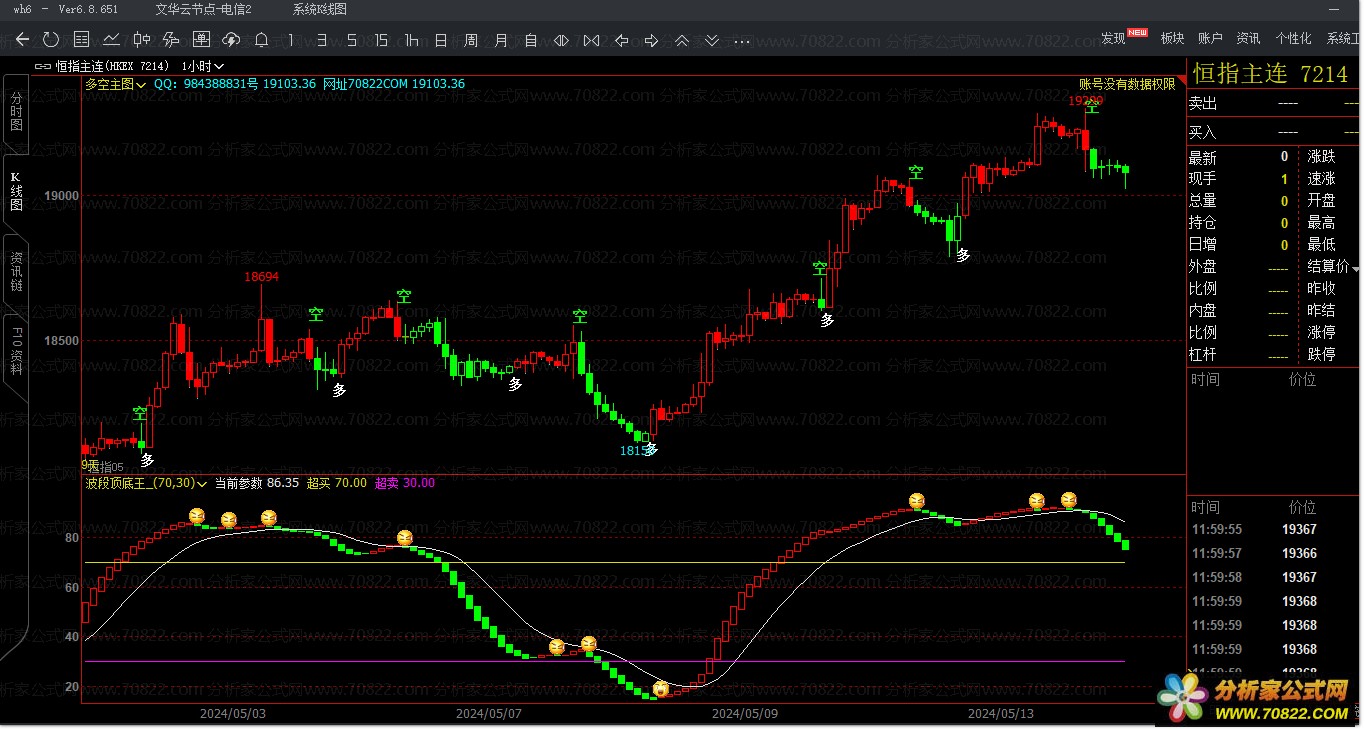
Task: Click the 超买 70.00 label
Action: click(336, 483)
